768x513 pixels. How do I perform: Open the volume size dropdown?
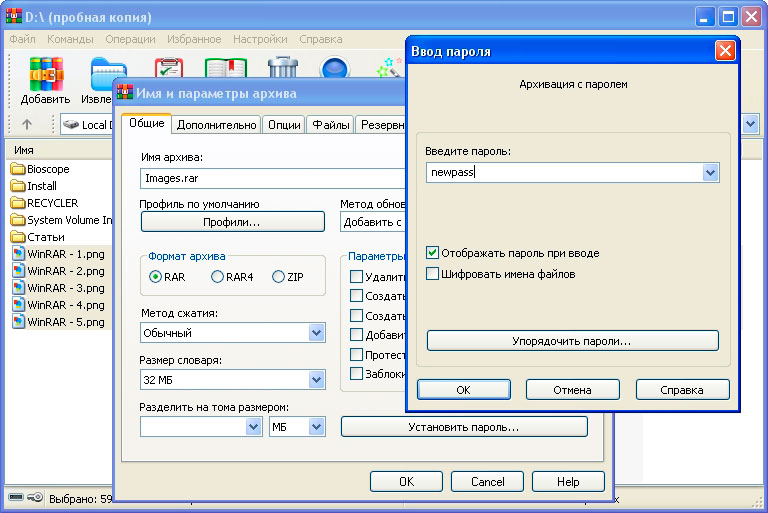(253, 427)
